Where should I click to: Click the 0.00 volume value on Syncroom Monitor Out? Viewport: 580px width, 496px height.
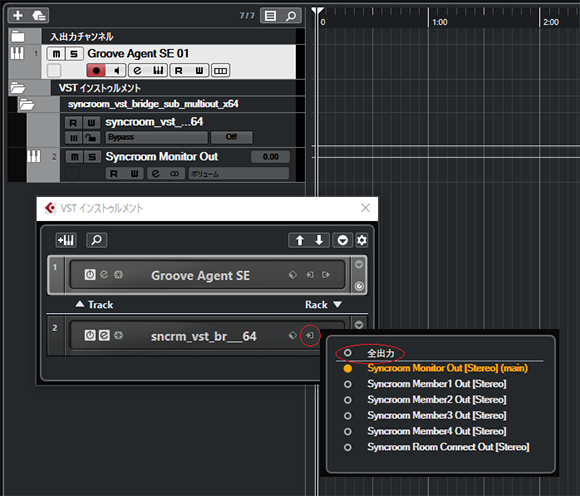point(270,157)
